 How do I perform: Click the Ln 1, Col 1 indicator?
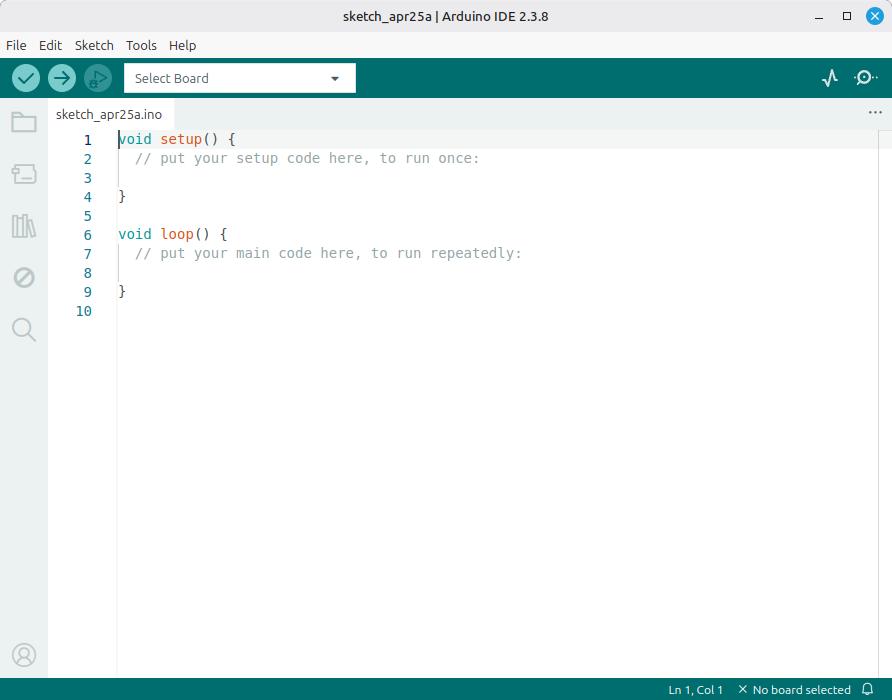coord(695,690)
